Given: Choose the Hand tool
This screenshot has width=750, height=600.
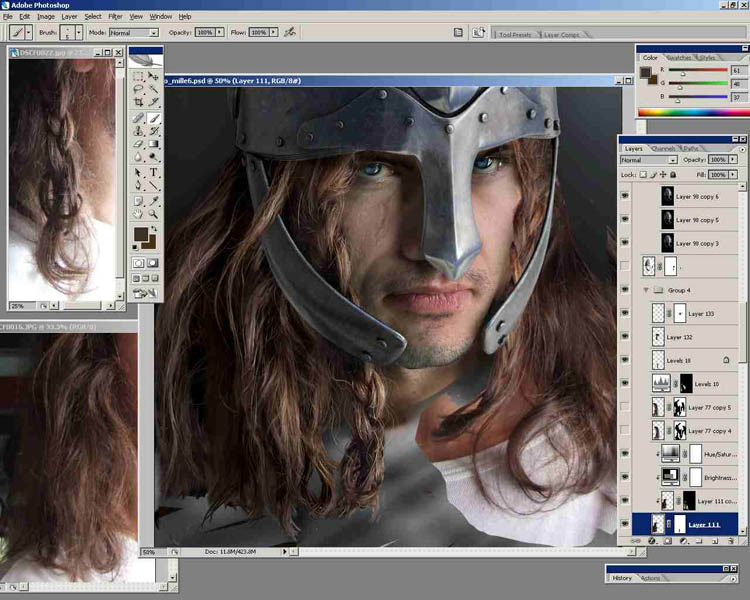Looking at the screenshot, I should tap(138, 214).
